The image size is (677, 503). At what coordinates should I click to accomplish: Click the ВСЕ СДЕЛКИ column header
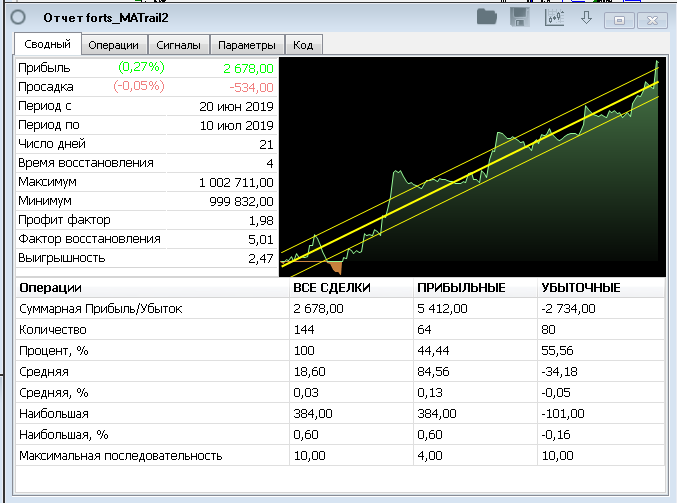coord(331,288)
